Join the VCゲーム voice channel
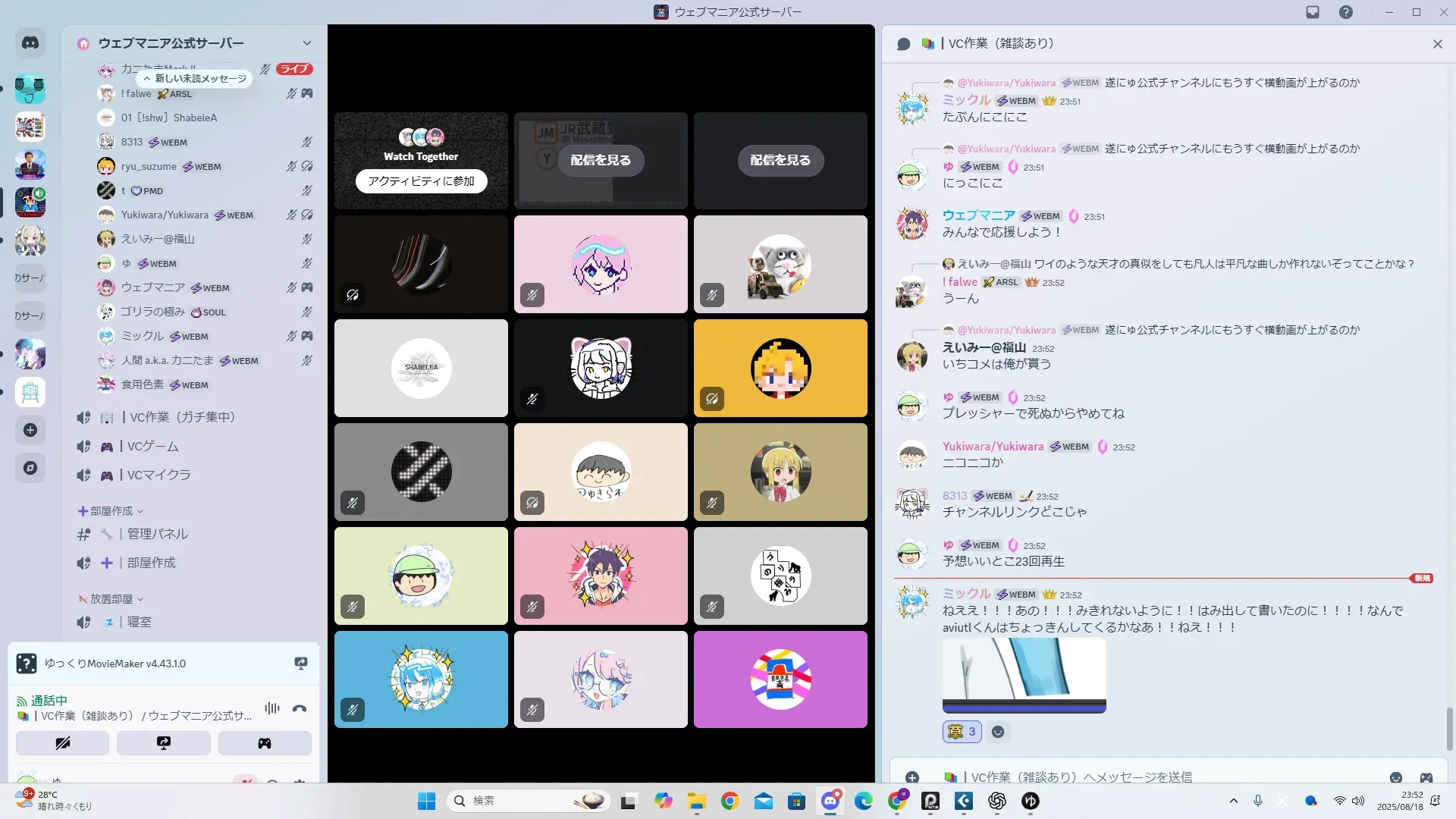The width and height of the screenshot is (1456, 819). tap(152, 447)
